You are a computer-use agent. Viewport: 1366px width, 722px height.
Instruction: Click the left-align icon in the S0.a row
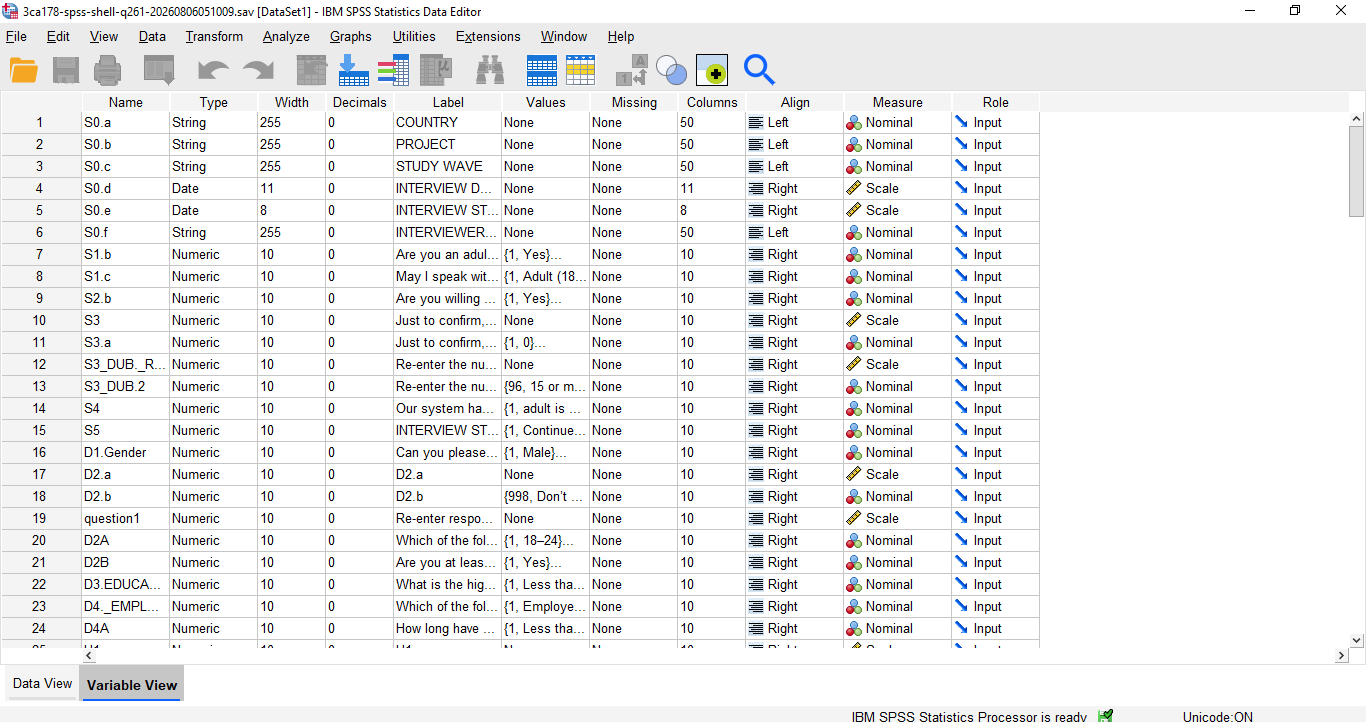click(756, 122)
